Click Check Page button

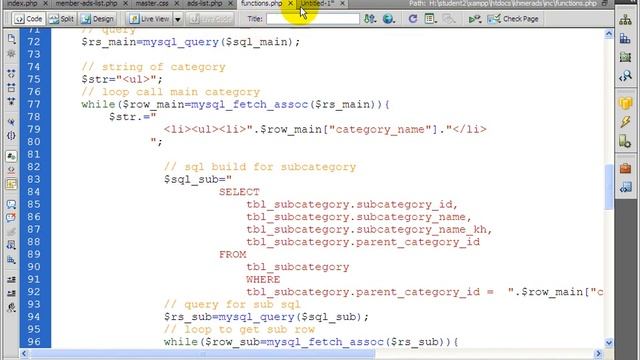coord(513,19)
